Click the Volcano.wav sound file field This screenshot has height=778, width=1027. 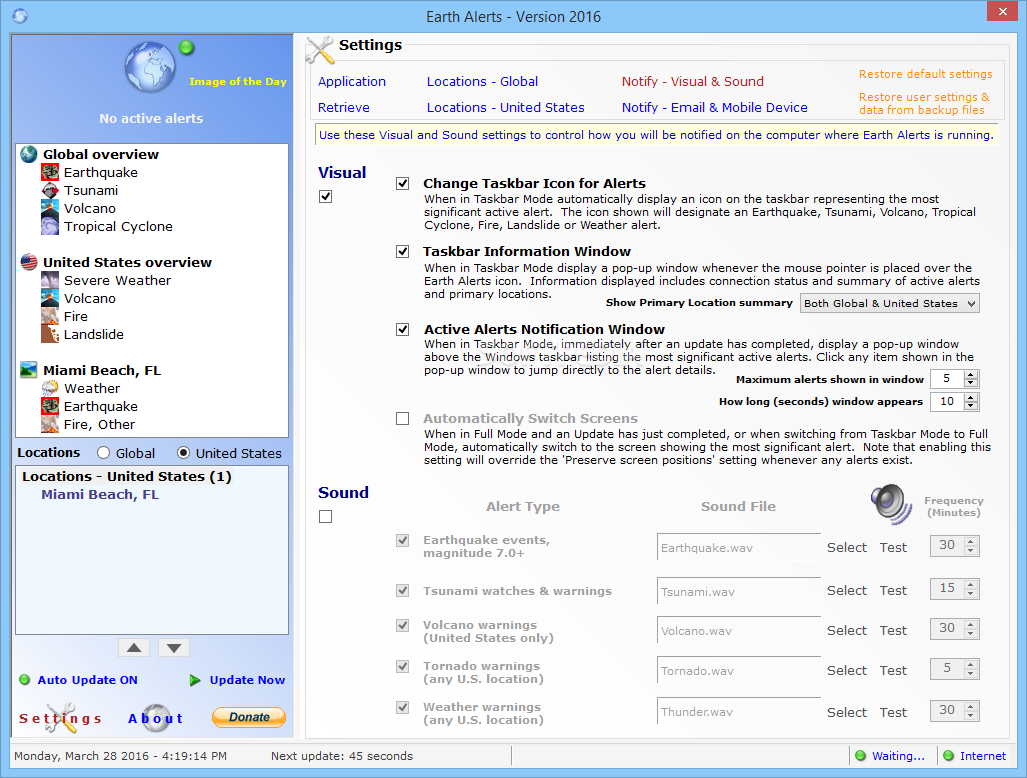click(x=738, y=631)
